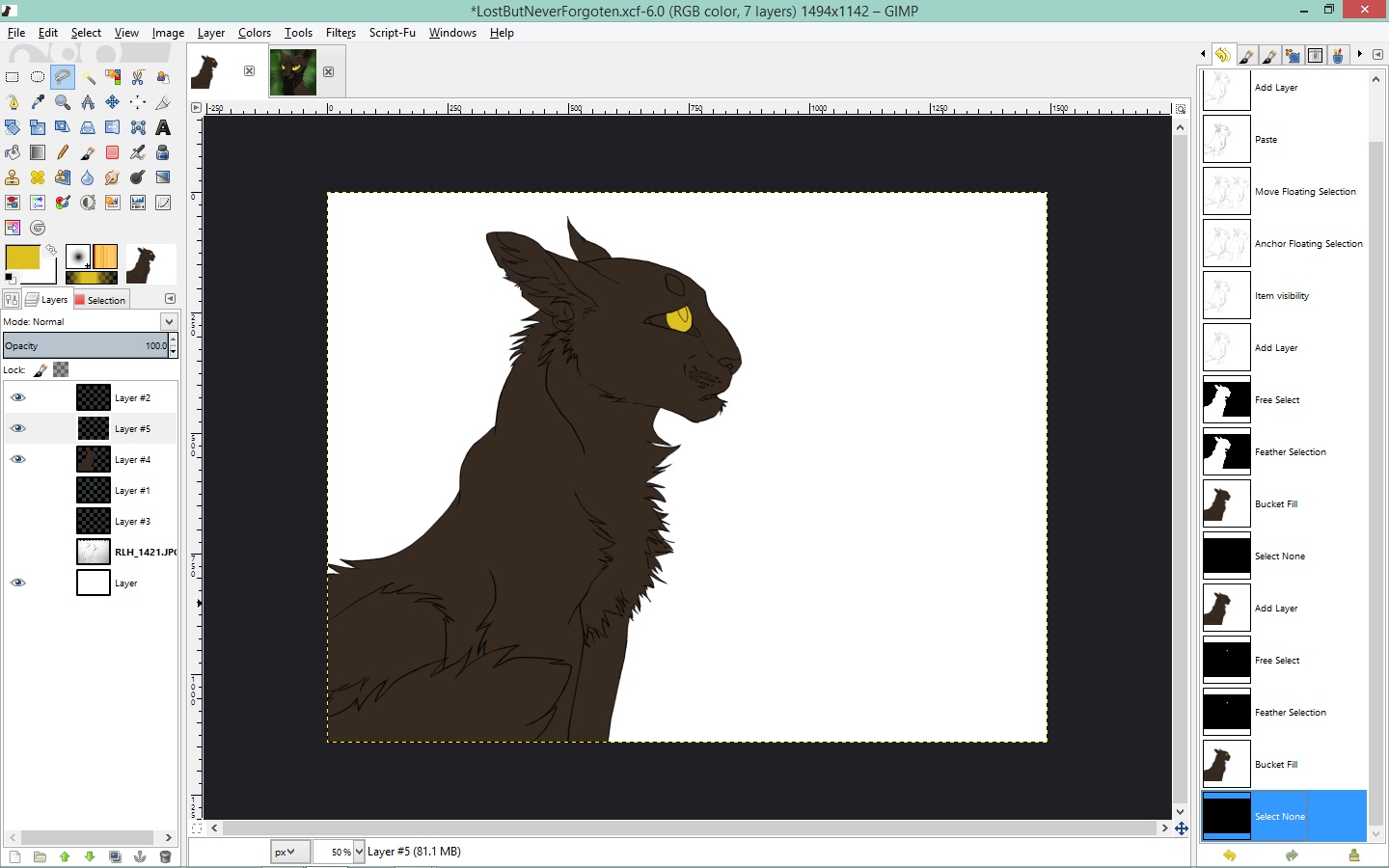The image size is (1389, 868).
Task: Open the Filters menu
Action: click(340, 33)
